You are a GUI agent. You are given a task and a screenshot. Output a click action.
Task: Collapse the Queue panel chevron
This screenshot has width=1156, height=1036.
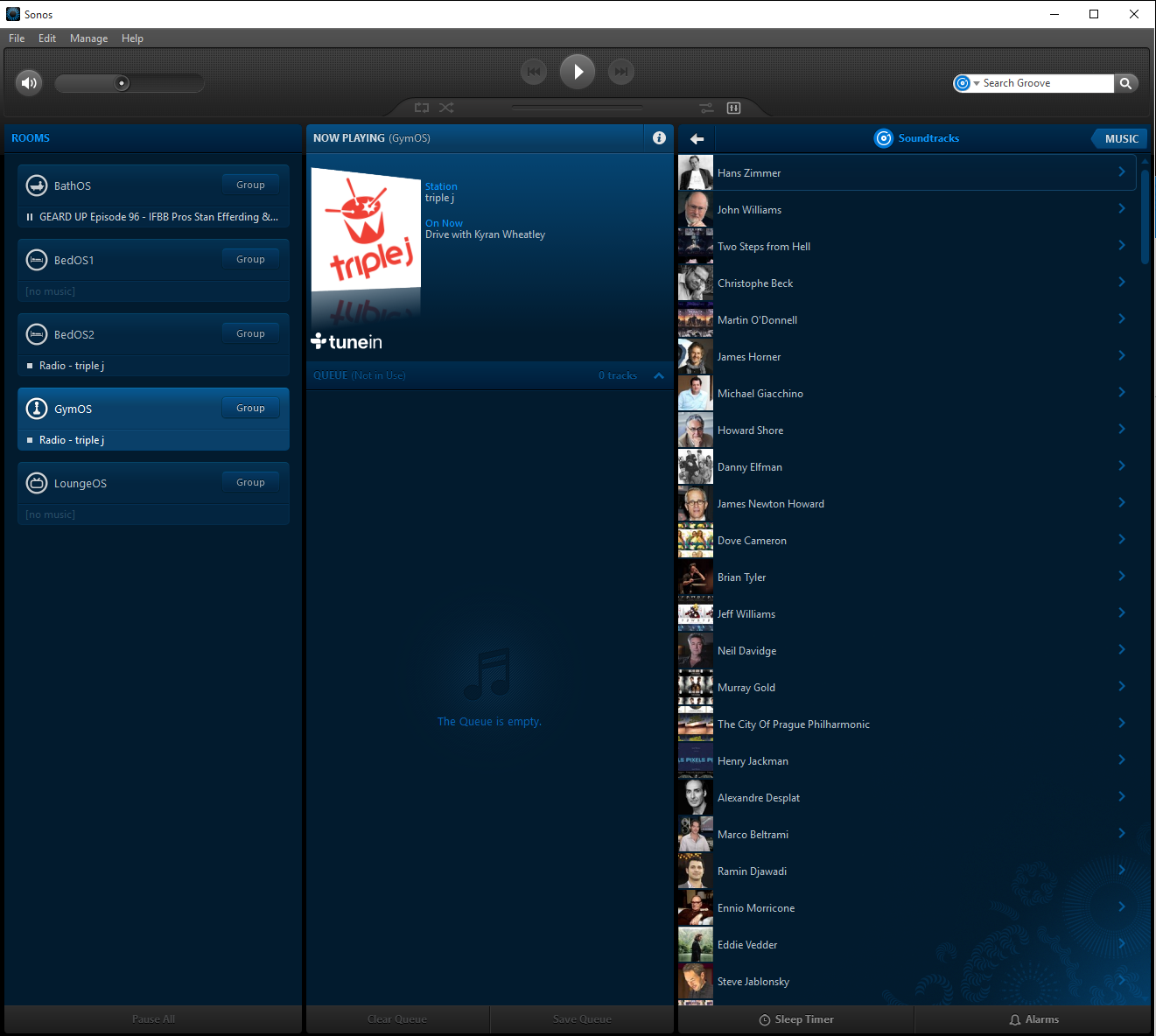click(659, 375)
